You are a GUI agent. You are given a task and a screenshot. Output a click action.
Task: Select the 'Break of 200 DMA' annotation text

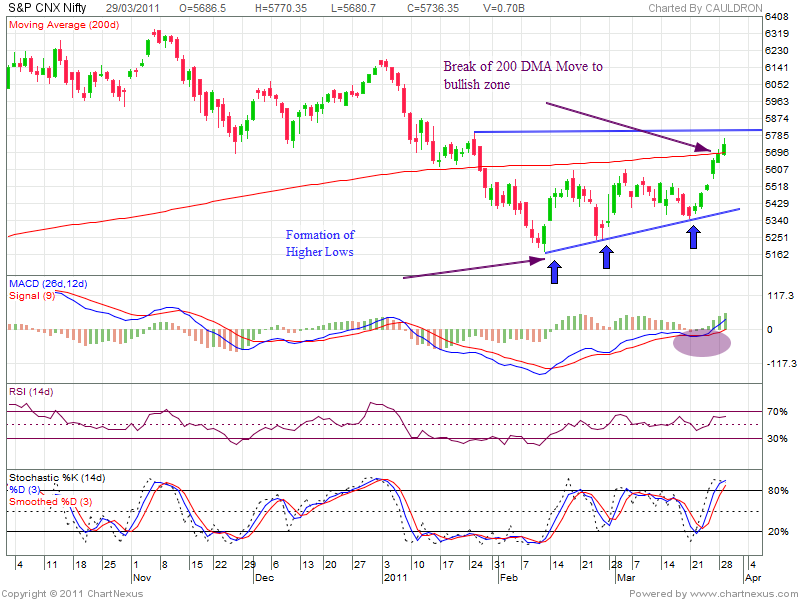click(x=524, y=75)
